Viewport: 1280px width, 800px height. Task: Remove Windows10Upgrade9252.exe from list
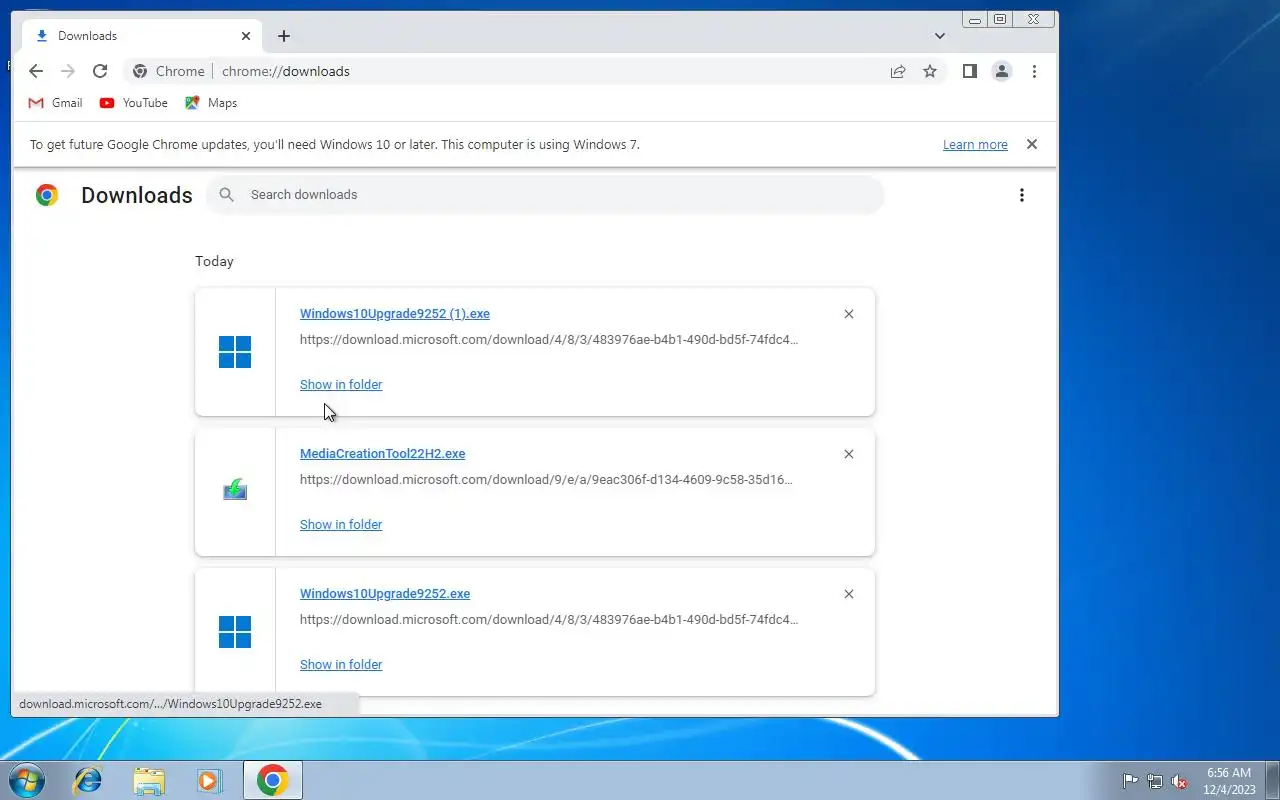[849, 594]
